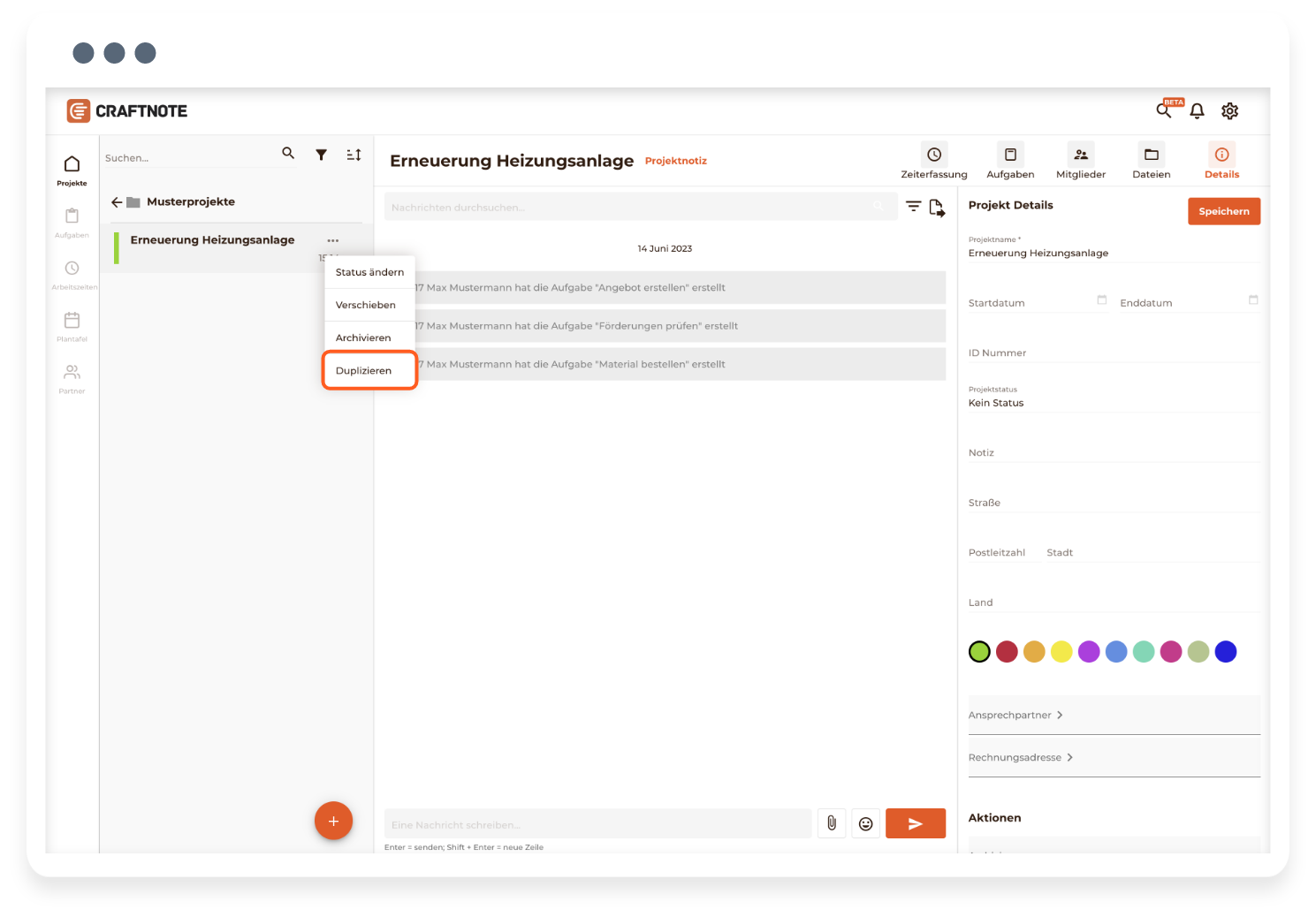Click the message input field
This screenshot has width=1316, height=917.
tap(597, 824)
